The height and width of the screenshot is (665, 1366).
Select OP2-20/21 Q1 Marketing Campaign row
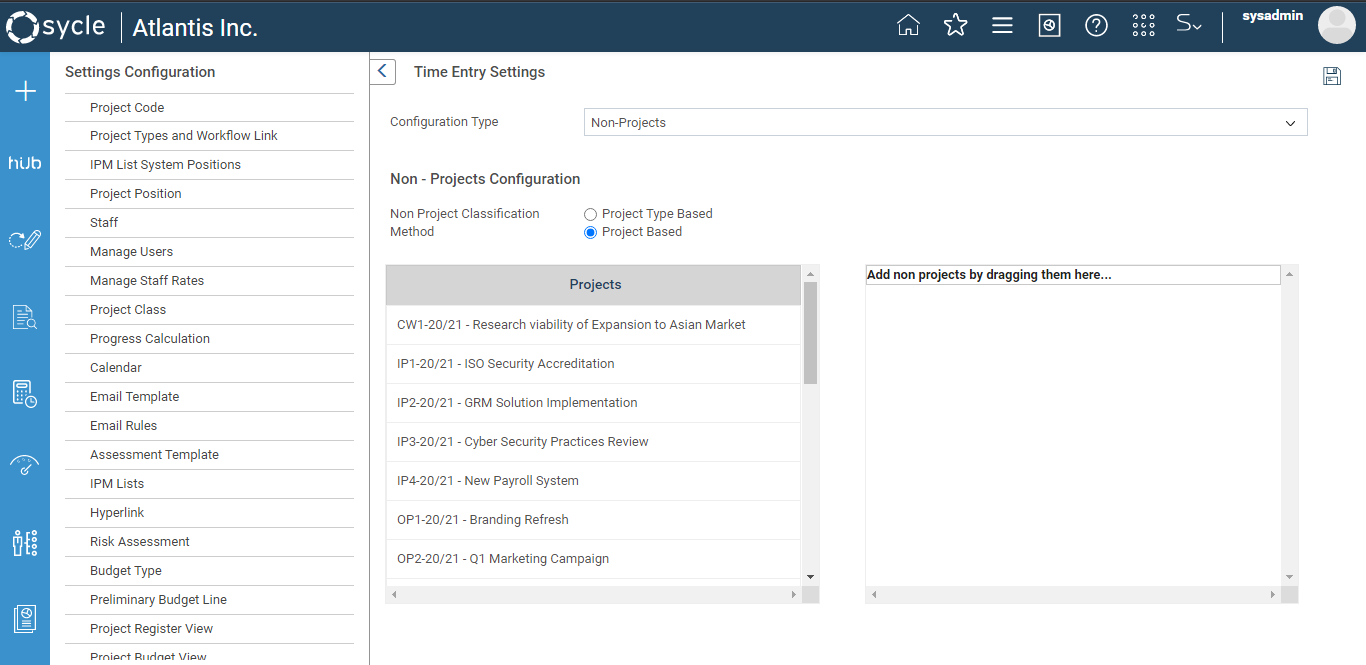click(594, 559)
